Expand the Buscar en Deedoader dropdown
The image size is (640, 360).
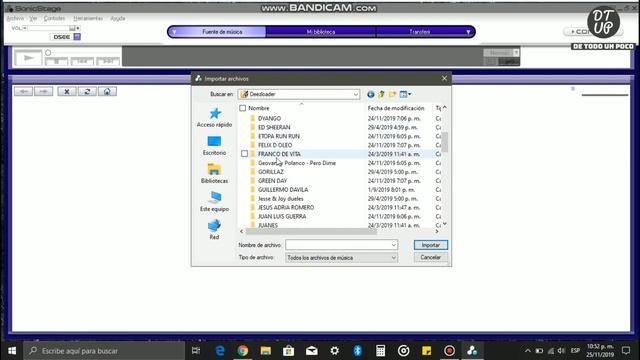click(356, 94)
